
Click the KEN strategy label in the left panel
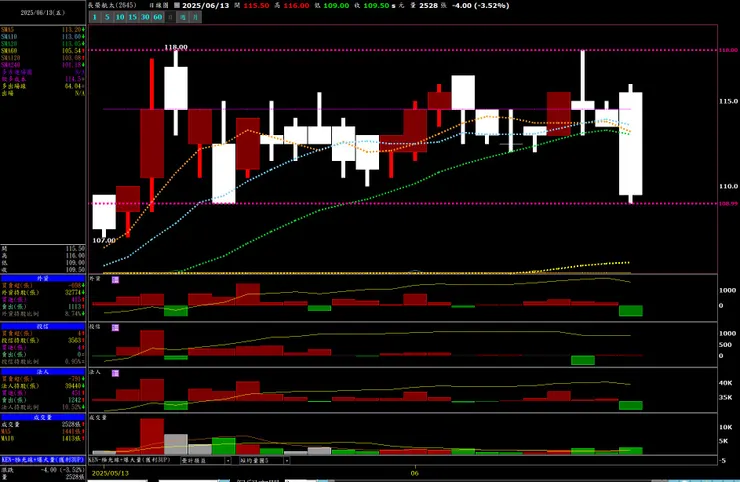click(43, 460)
